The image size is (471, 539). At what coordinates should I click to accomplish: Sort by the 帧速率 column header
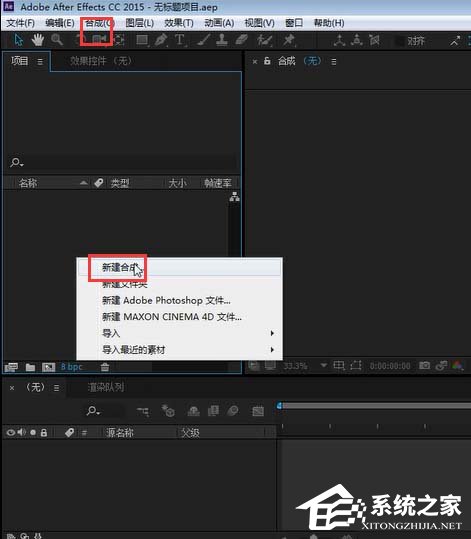coord(218,183)
